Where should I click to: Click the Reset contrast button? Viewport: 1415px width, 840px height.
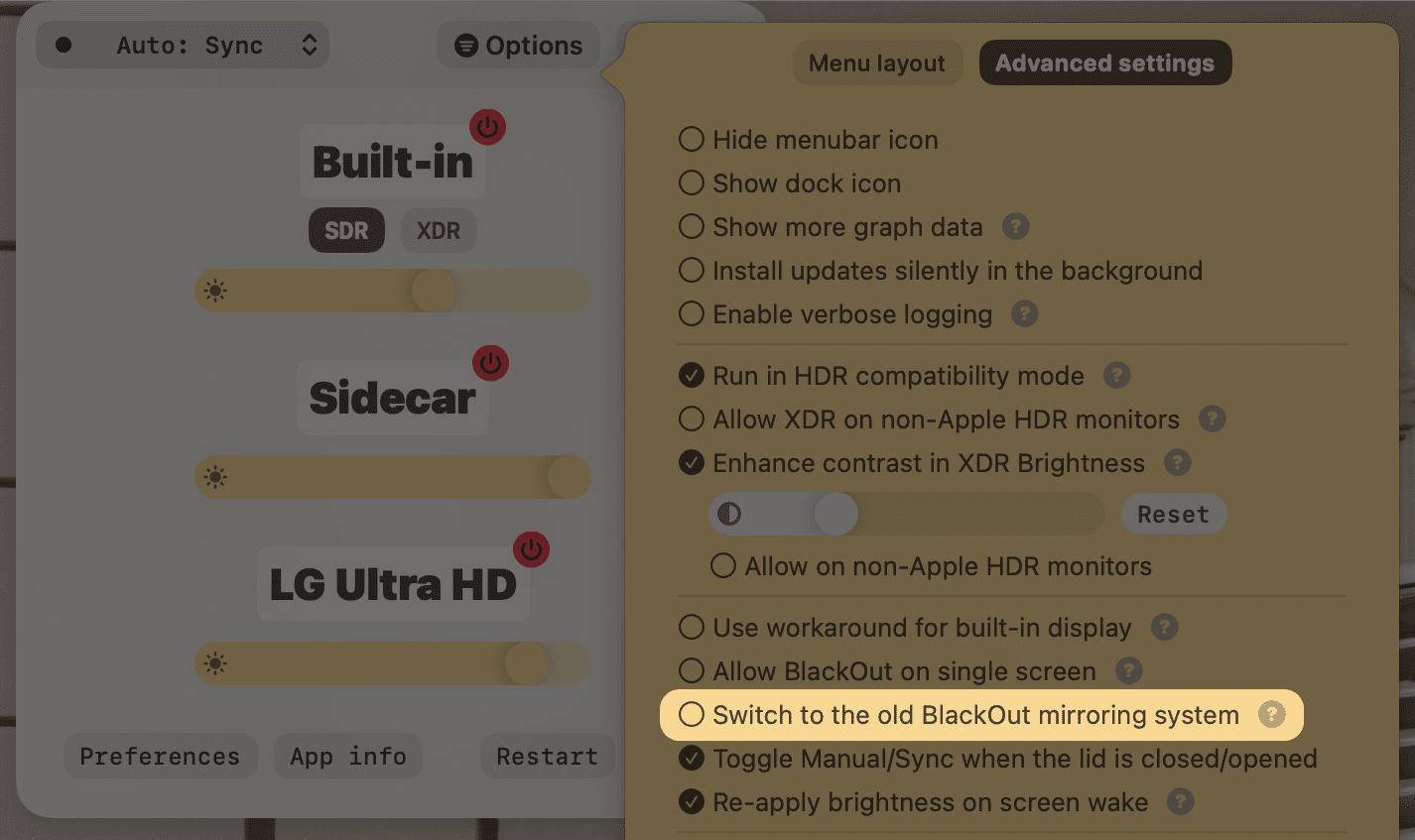[1174, 514]
